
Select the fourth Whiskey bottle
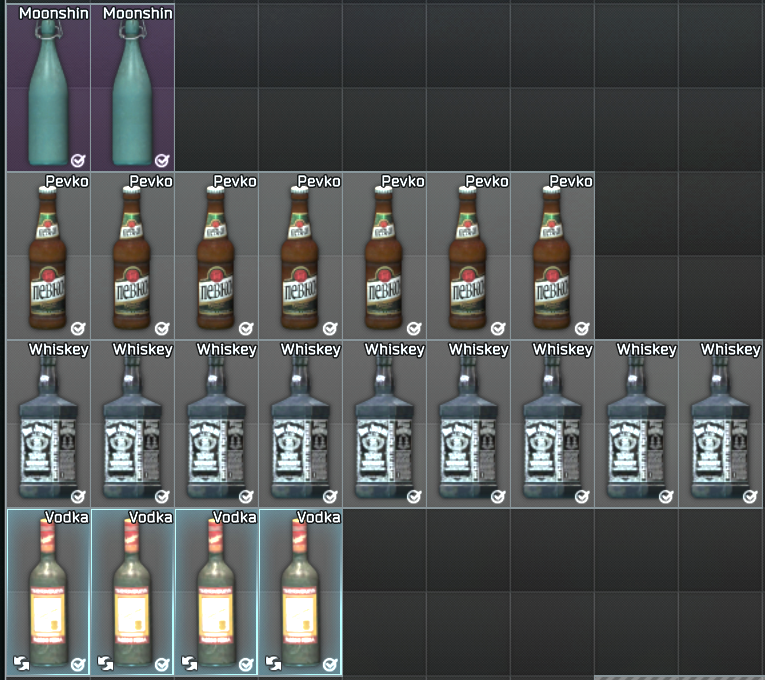pyautogui.click(x=300, y=423)
